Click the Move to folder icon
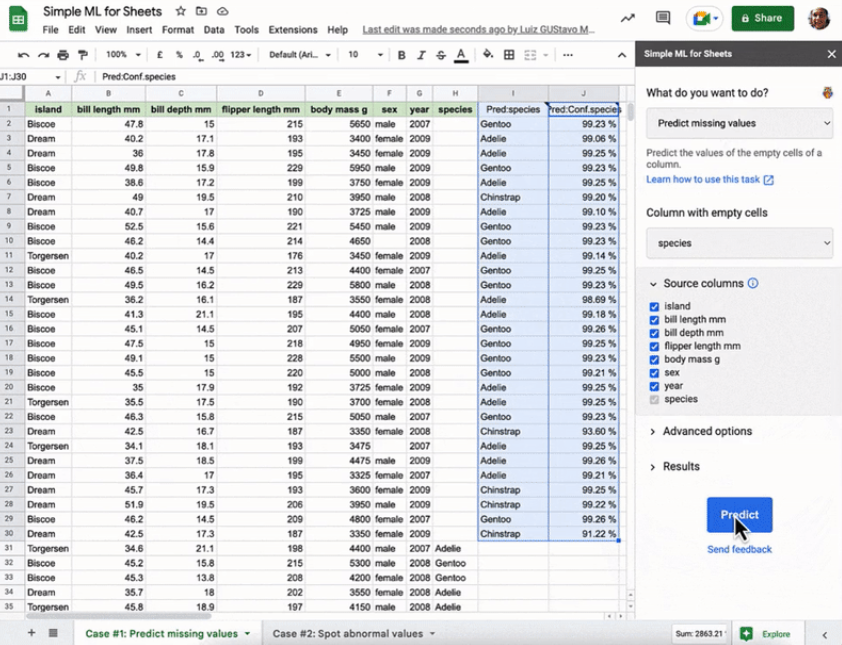842x645 pixels. click(201, 11)
